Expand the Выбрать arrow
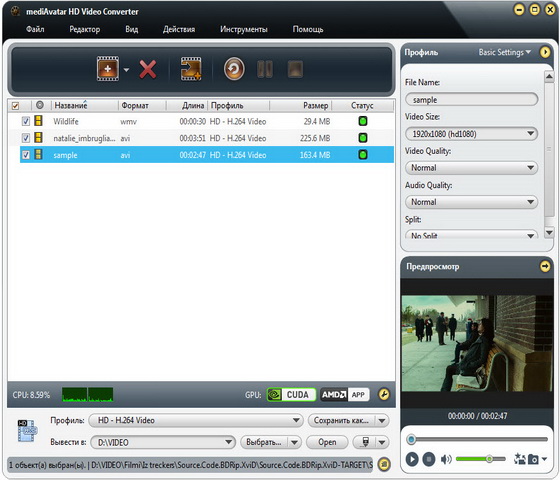 (x=294, y=442)
